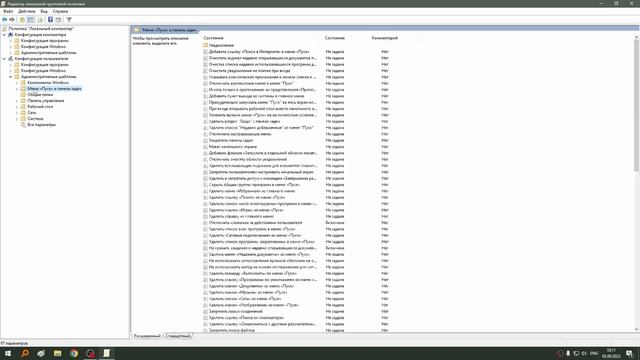Switch to the «Стандартный» tab
This screenshot has height=360, width=640.
pyautogui.click(x=178, y=336)
